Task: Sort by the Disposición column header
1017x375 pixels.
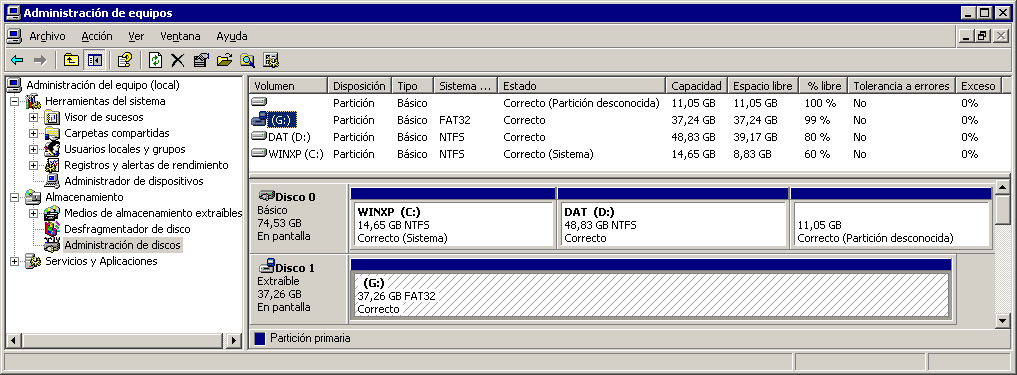Action: 360,86
